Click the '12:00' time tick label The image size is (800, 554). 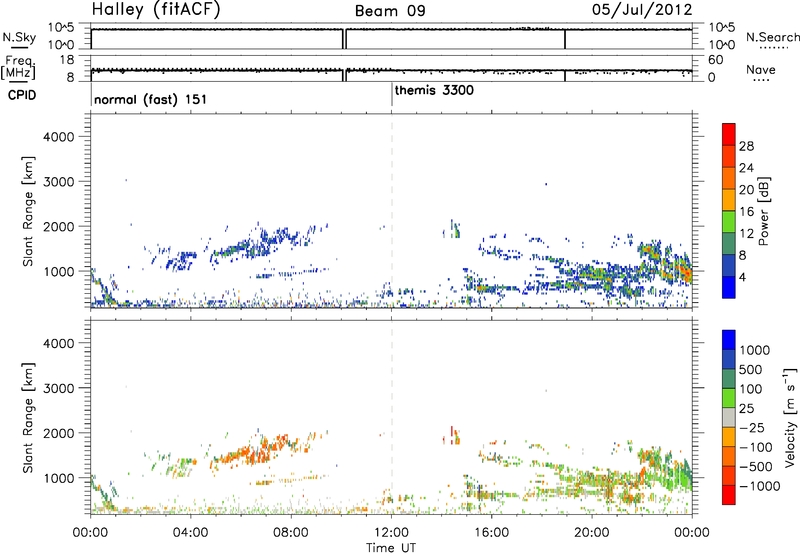(x=391, y=533)
